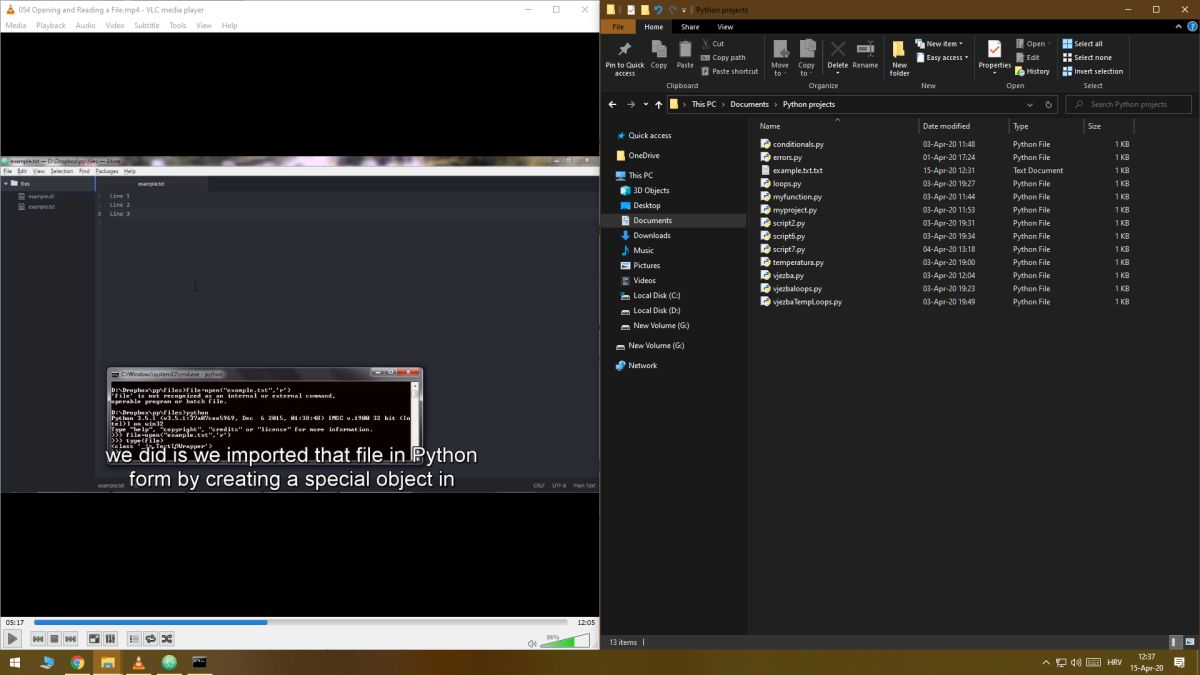Screen dimensions: 1200x675
Task: Create a New folder
Action: [900, 58]
